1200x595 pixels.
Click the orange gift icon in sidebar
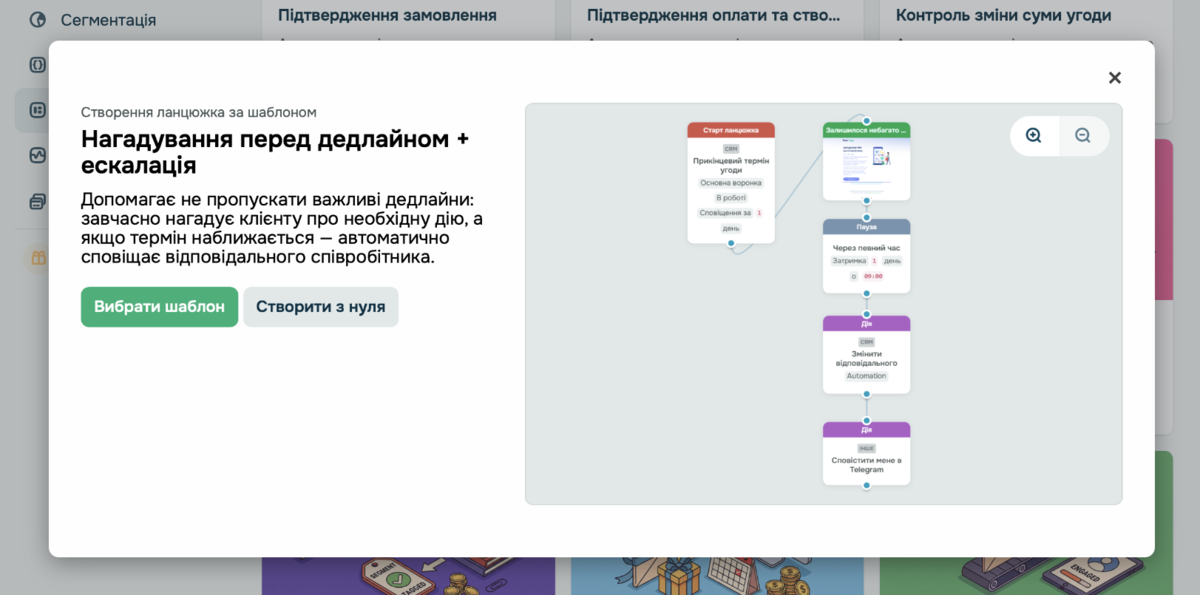click(x=38, y=258)
